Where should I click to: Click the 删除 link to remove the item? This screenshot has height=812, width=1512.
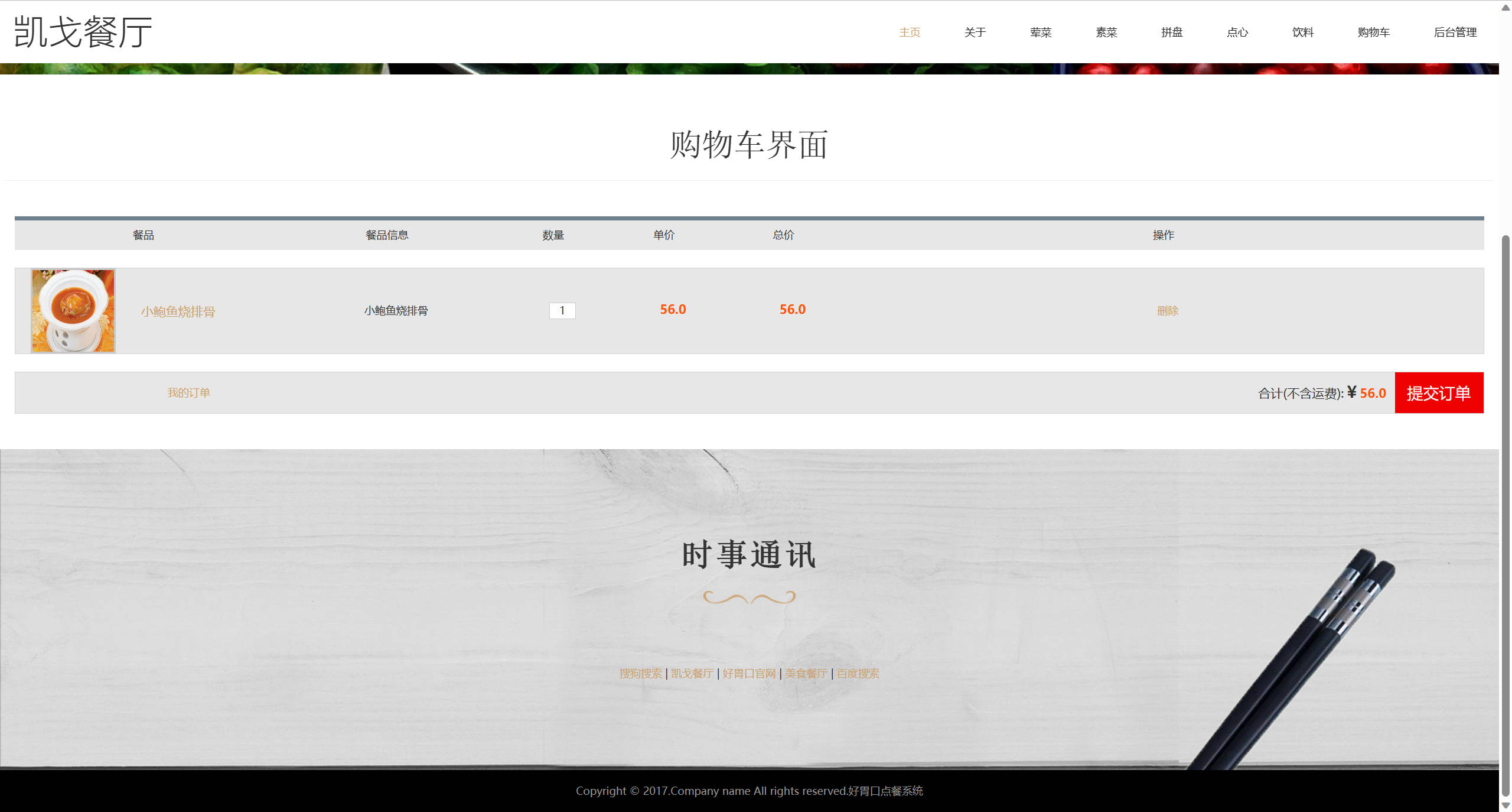[1167, 310]
